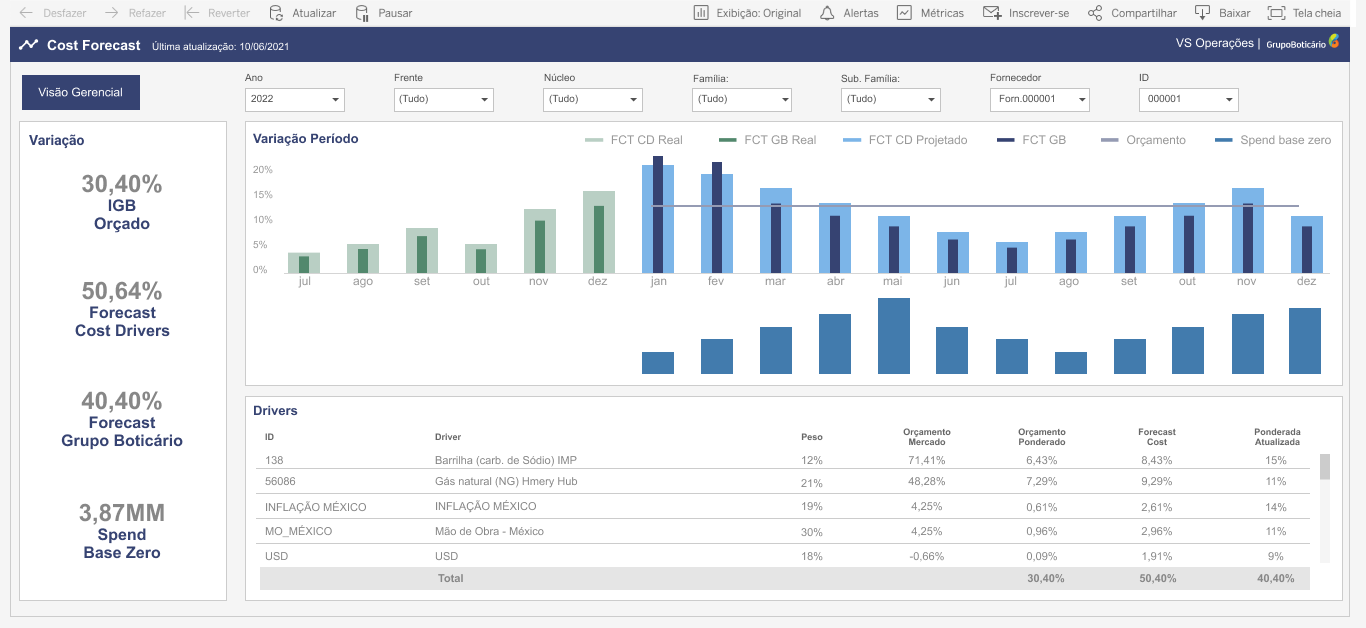
Task: Click the Peso column header
Action: click(811, 437)
